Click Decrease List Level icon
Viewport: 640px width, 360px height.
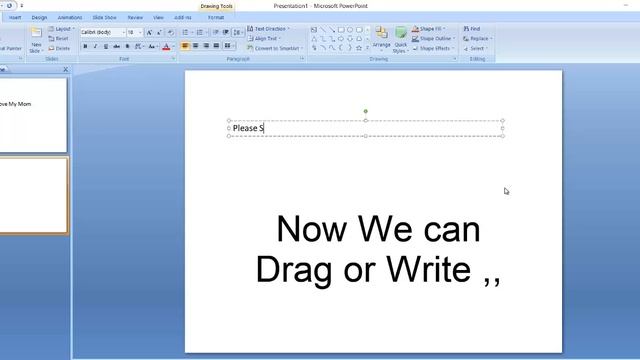coord(216,33)
